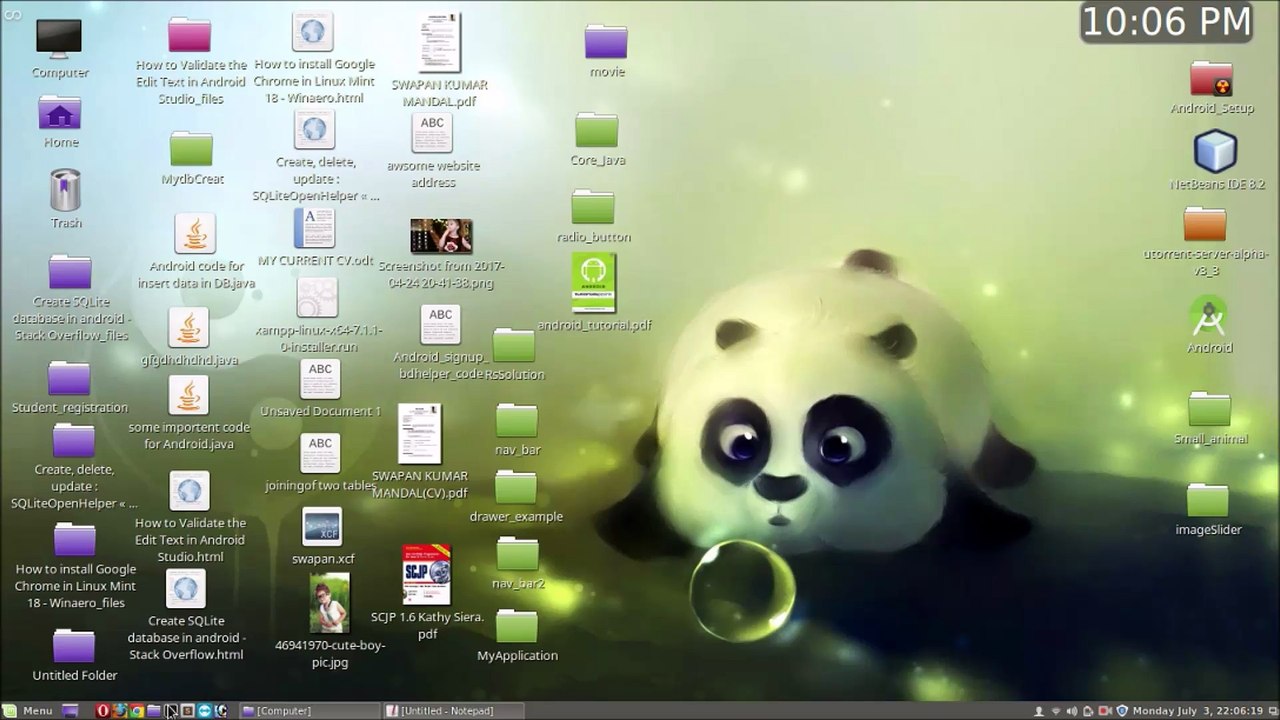
Task: Open the file manager panel launcher
Action: 154,711
